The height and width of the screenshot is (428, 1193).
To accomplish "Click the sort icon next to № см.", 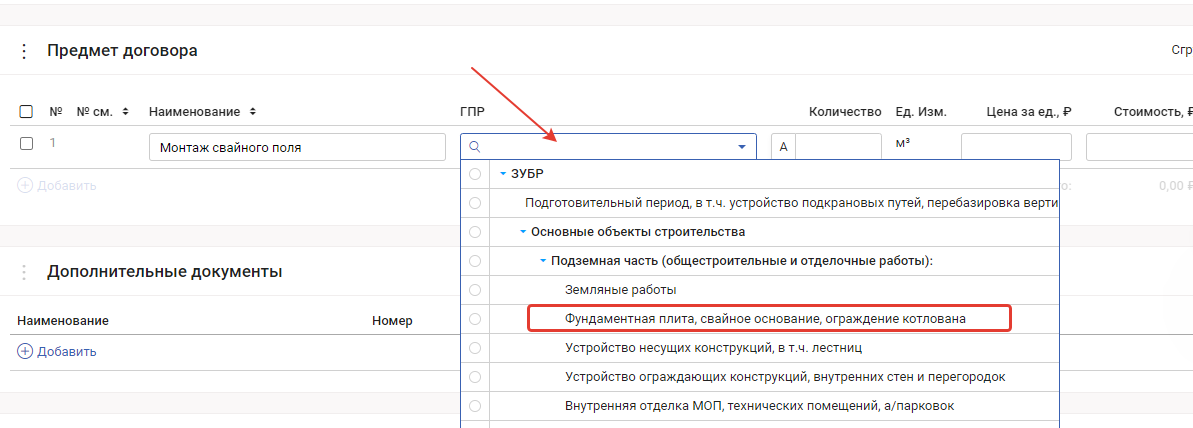I will pos(125,112).
